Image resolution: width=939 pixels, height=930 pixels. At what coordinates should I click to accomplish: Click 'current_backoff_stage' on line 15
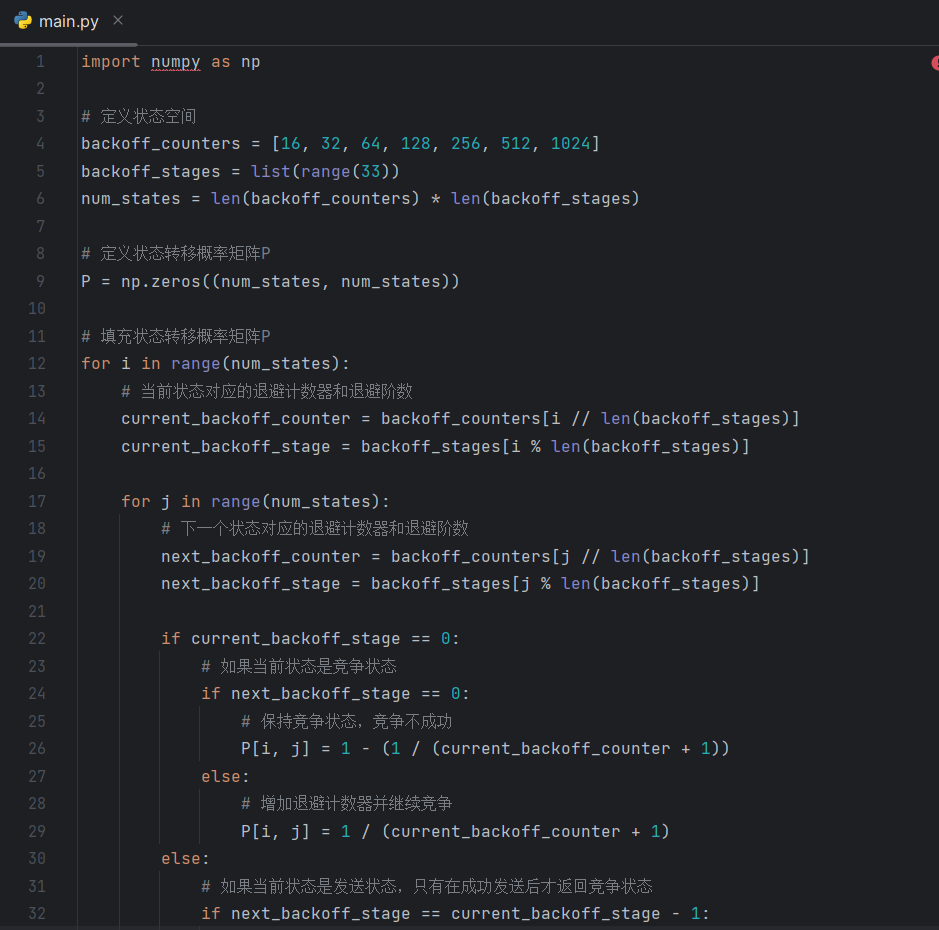pyautogui.click(x=225, y=447)
